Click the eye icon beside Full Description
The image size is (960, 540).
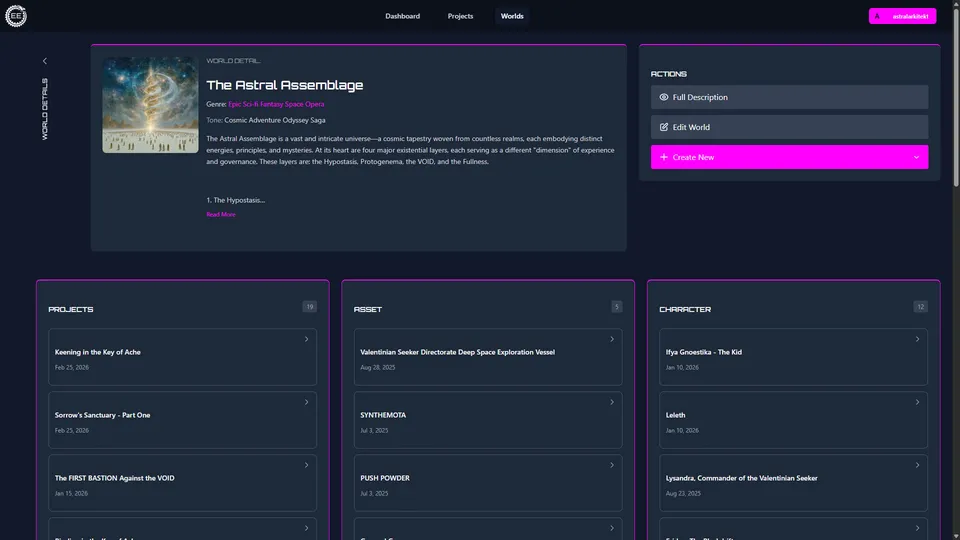click(664, 97)
